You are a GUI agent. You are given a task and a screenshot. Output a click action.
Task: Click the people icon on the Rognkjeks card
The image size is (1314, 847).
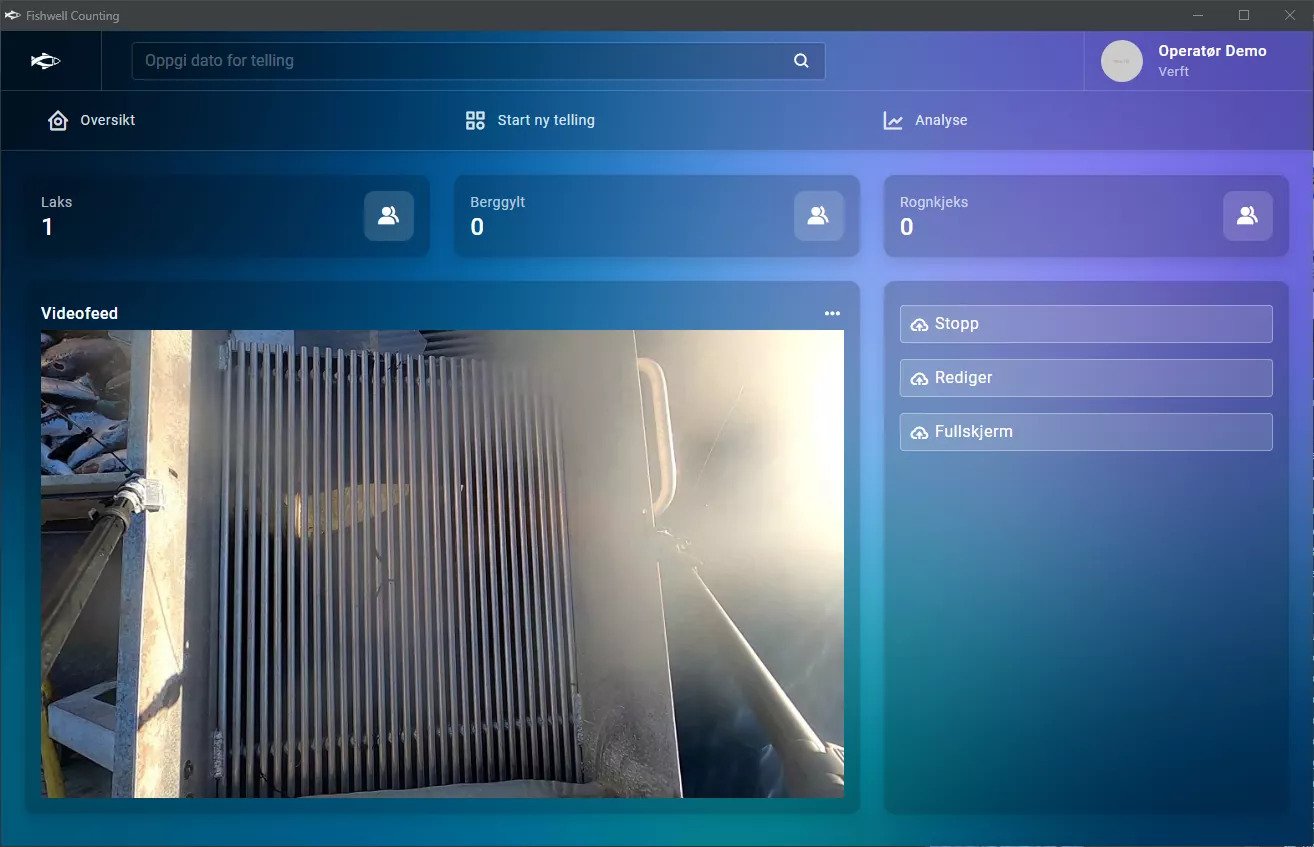click(x=1247, y=215)
